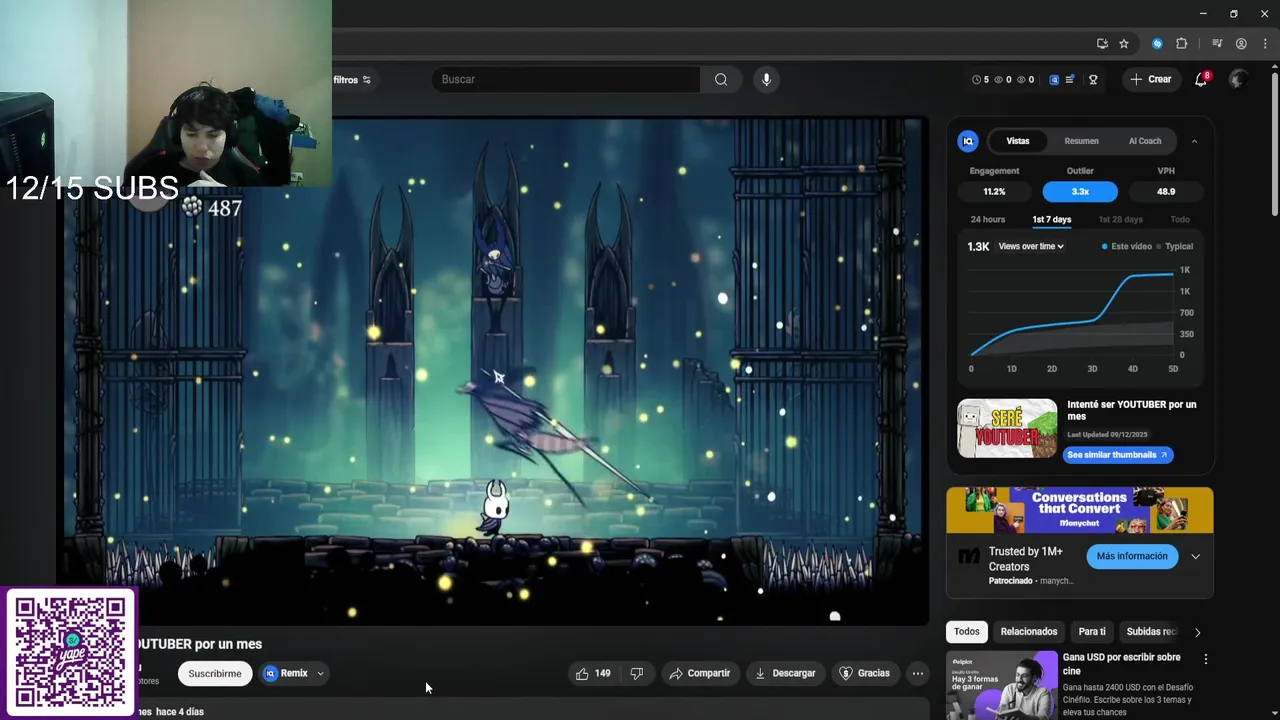Open the Views over time dropdown
1280x720 pixels.
tap(1031, 246)
